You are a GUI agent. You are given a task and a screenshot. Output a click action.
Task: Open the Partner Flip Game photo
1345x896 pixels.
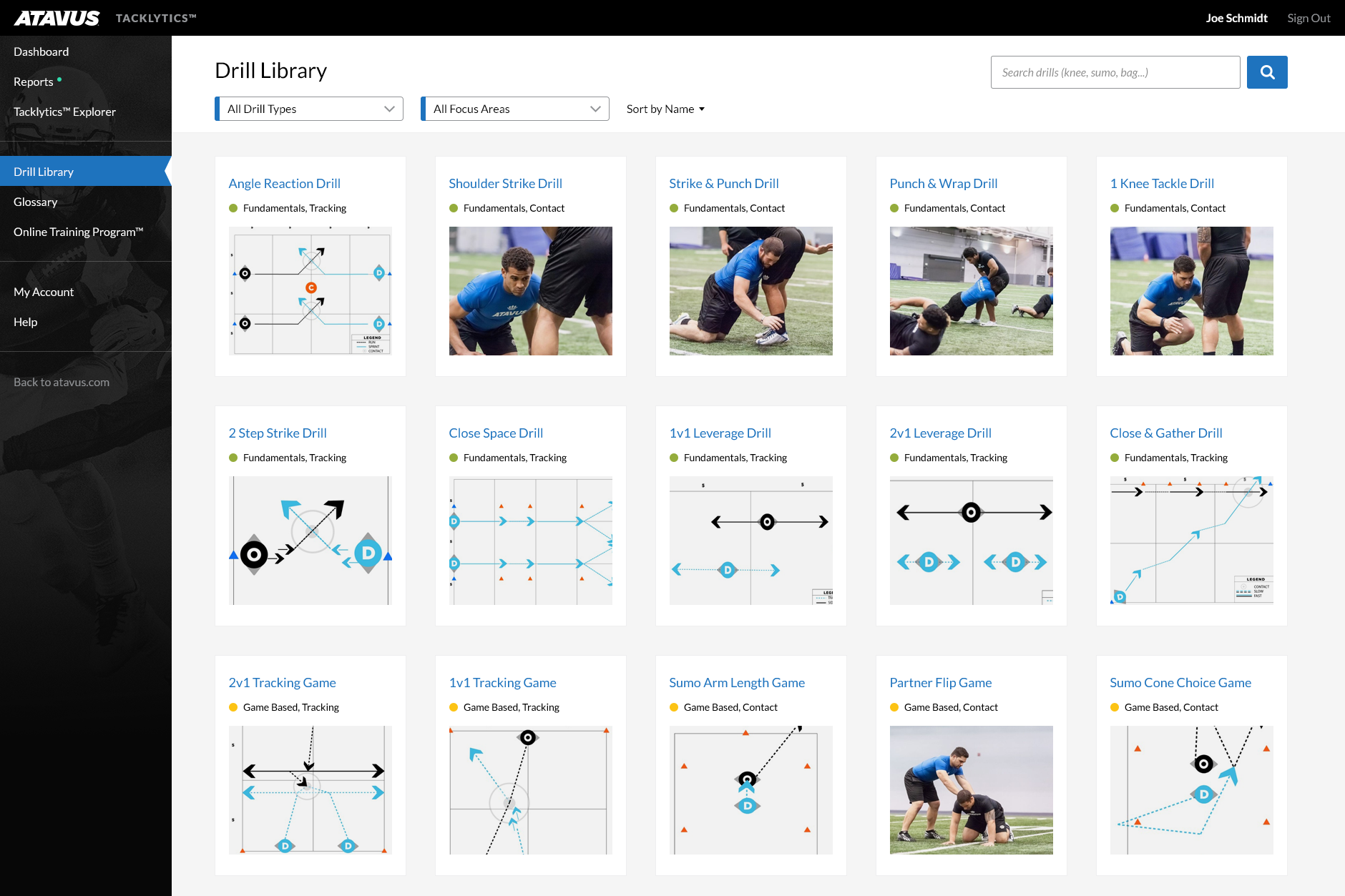pos(971,789)
